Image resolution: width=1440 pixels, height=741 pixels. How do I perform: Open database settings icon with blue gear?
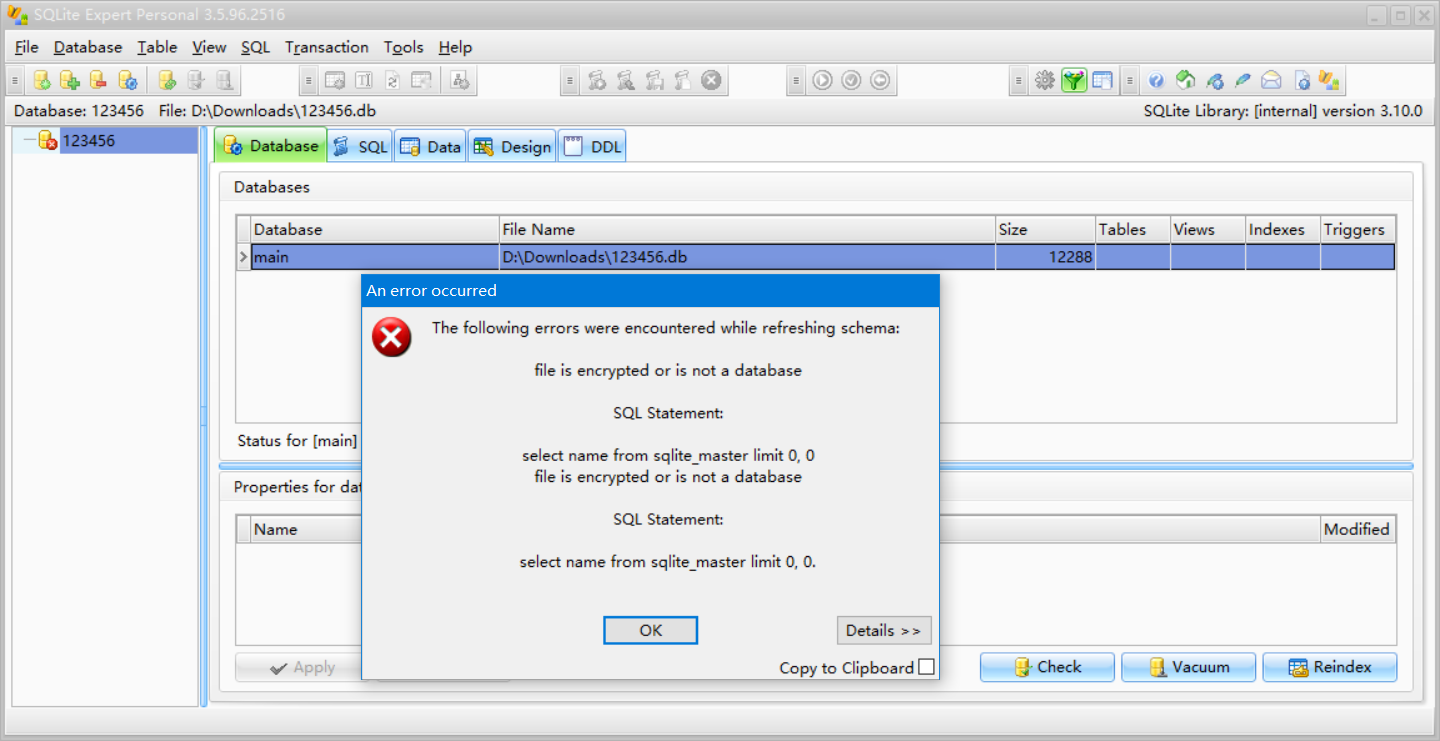127,80
